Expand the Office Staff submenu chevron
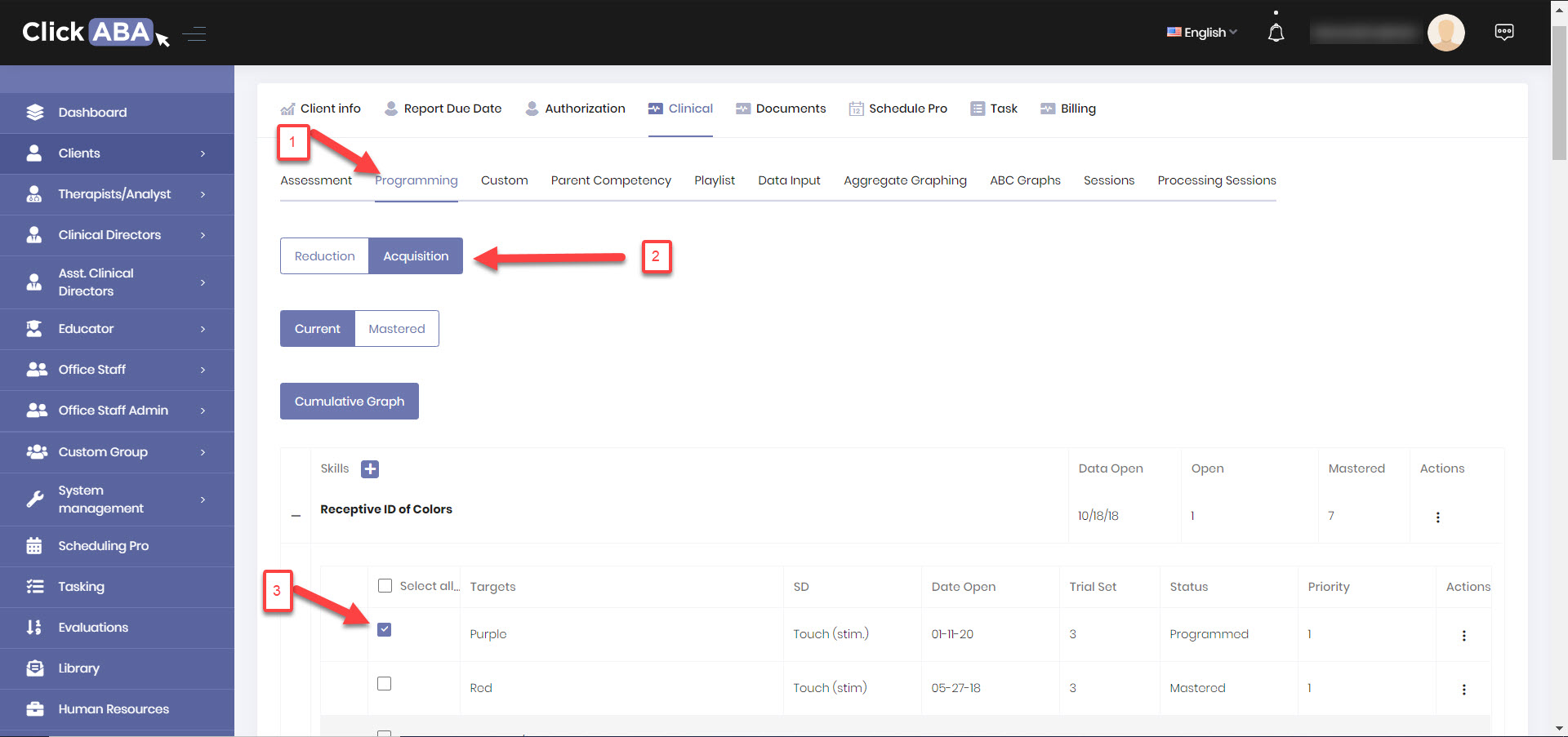 click(203, 370)
